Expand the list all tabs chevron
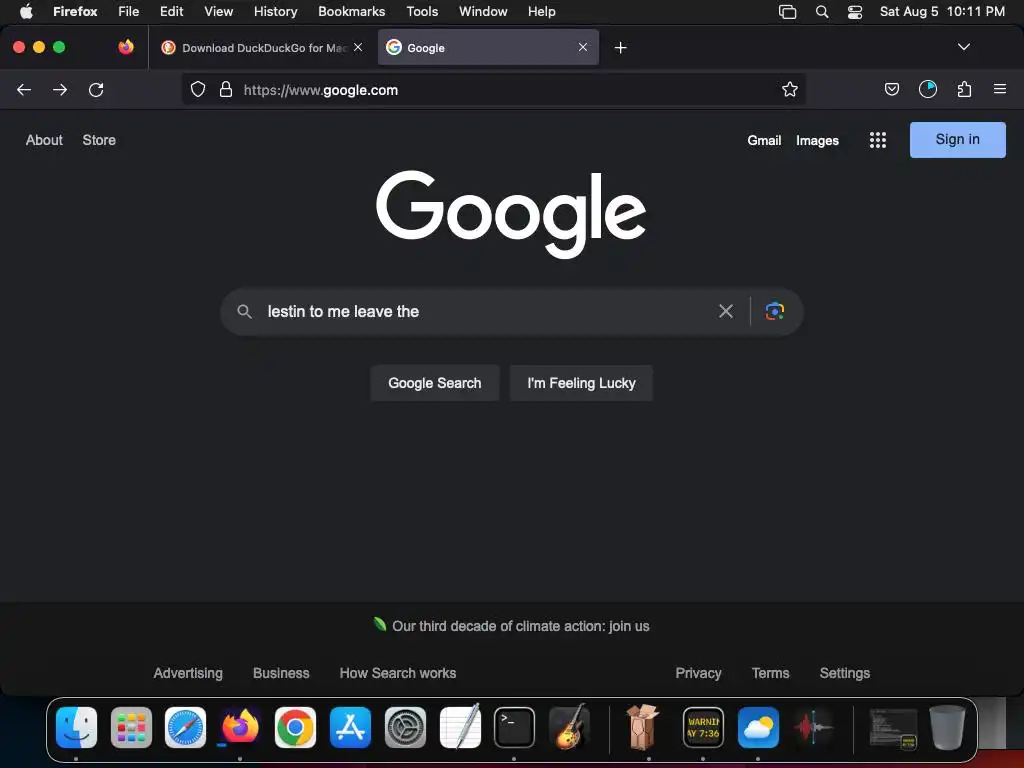The height and width of the screenshot is (768, 1024). pos(963,47)
